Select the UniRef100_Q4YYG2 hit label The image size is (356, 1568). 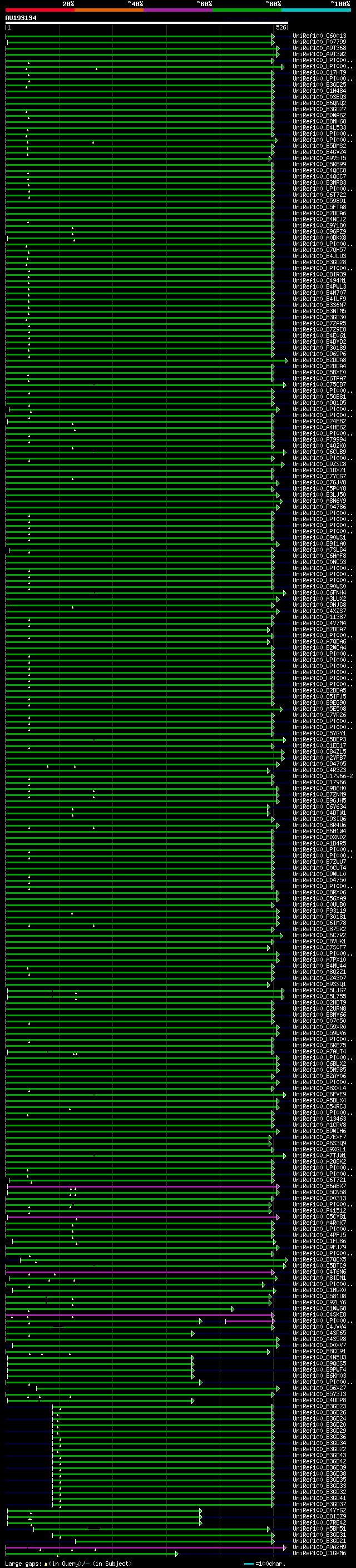(x=319, y=1511)
